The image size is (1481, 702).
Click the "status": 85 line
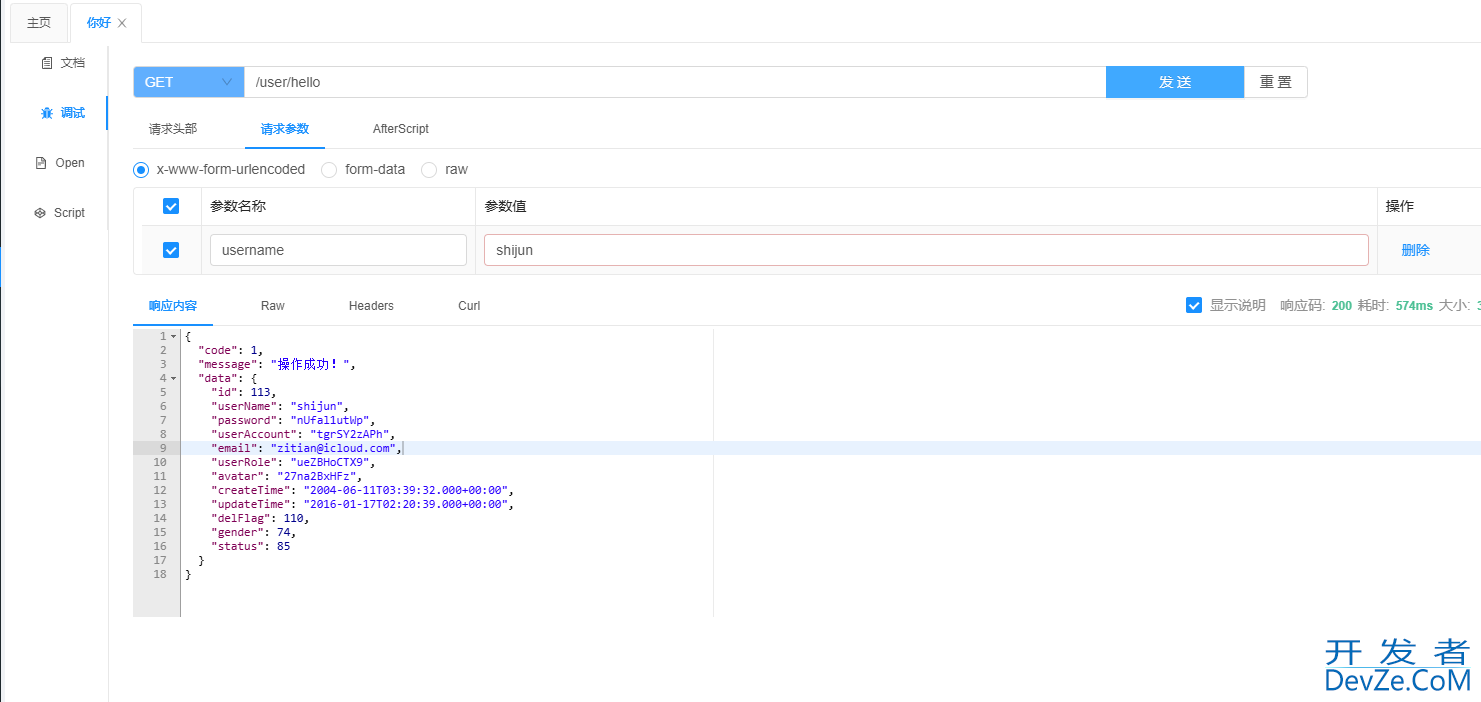coord(251,547)
